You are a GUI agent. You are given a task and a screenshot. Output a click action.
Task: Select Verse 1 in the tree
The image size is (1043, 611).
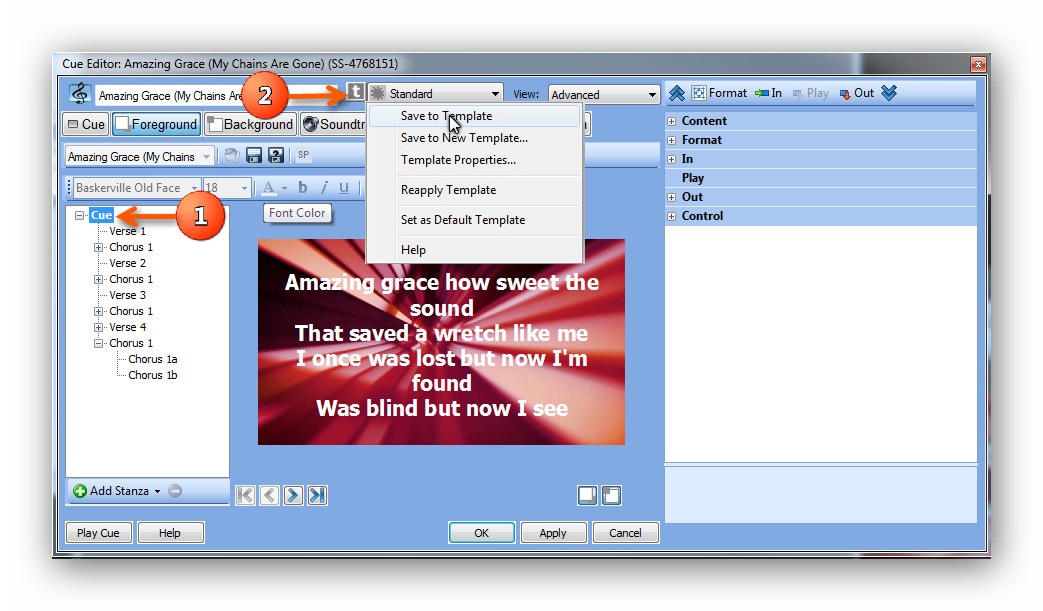click(x=127, y=231)
